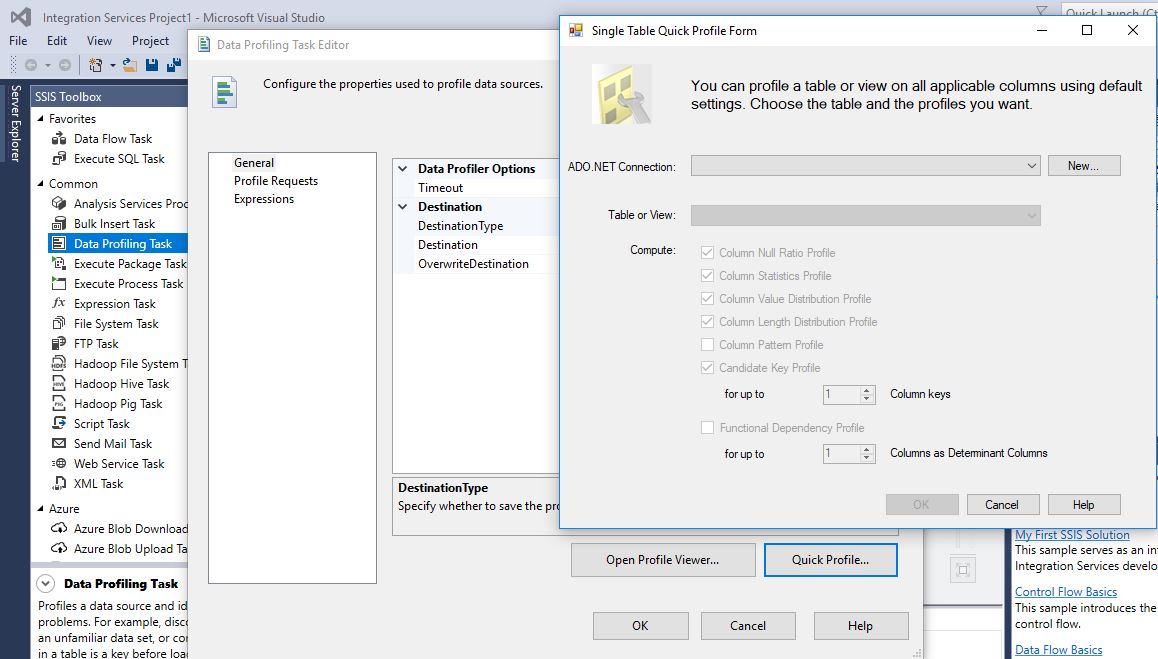1158x659 pixels.
Task: Collapse the Data Profiling Task description panel
Action: coord(46,584)
